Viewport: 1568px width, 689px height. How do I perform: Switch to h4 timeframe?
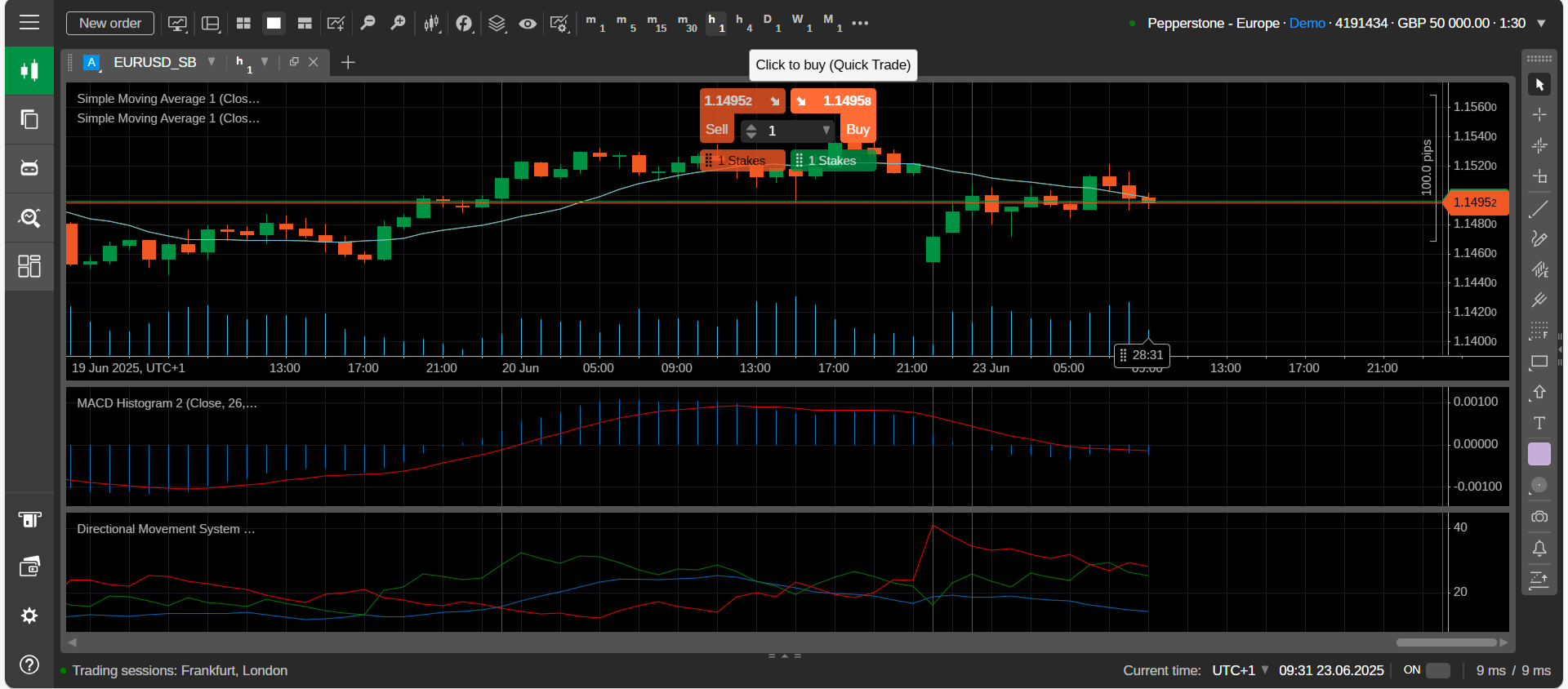(743, 23)
